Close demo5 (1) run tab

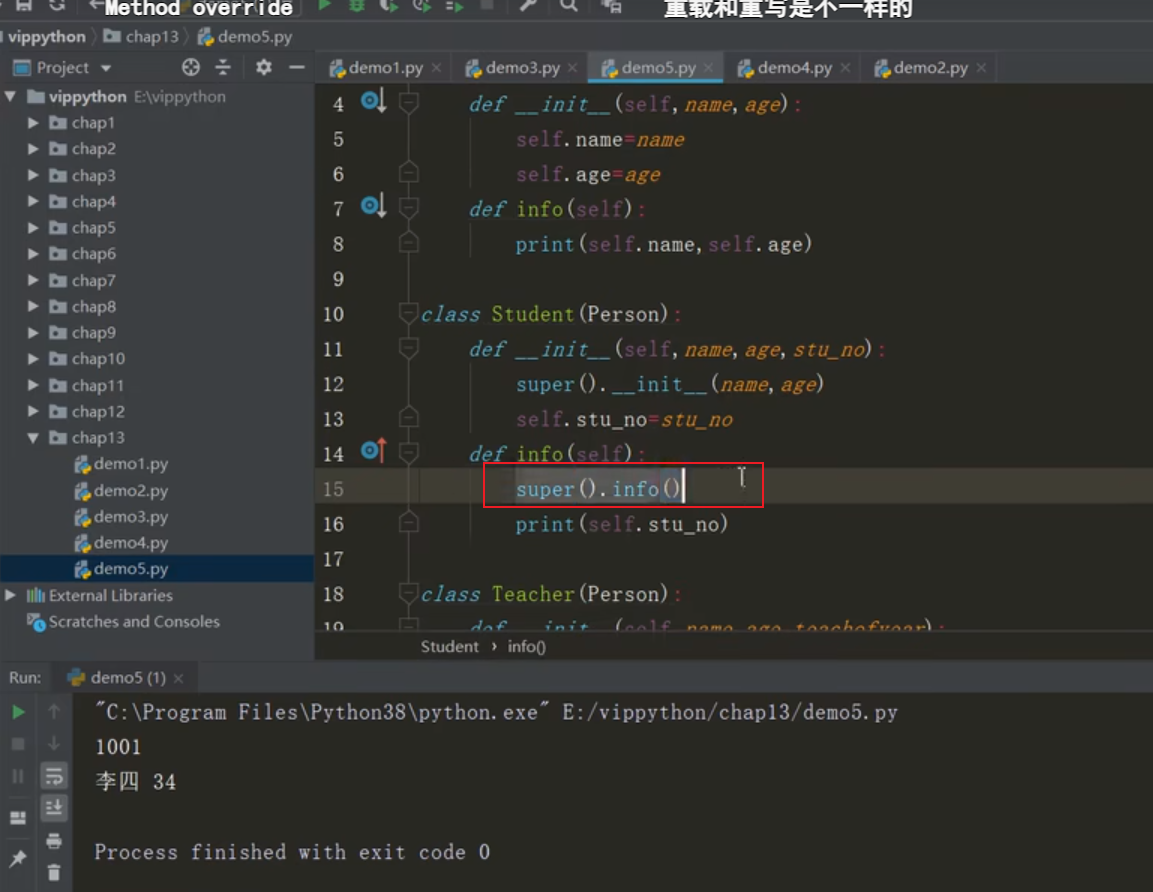[x=178, y=678]
